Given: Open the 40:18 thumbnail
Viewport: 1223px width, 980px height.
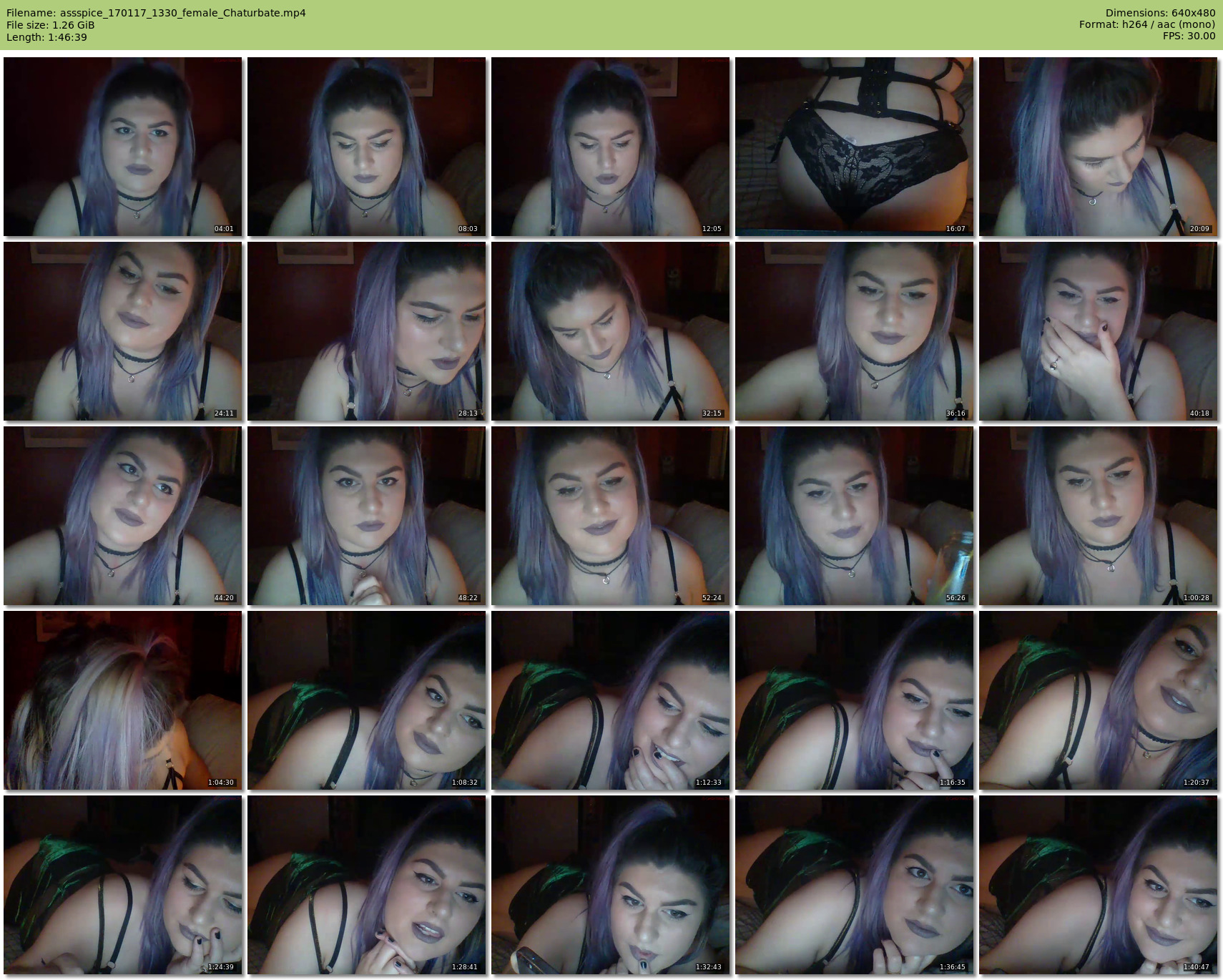Looking at the screenshot, I should 1099,331.
